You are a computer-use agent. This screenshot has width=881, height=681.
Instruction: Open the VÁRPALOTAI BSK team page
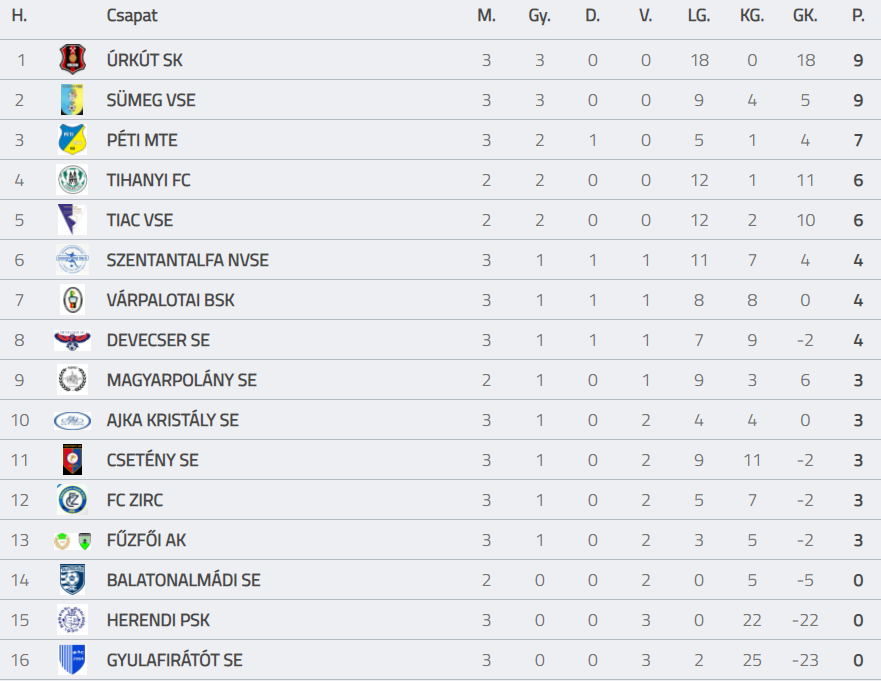pyautogui.click(x=170, y=300)
